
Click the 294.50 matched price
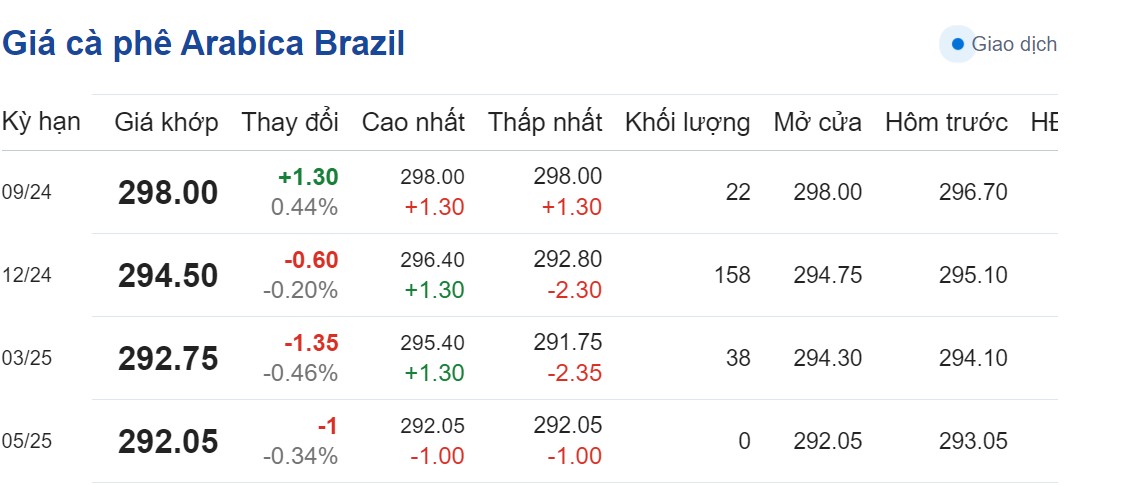[x=168, y=276]
